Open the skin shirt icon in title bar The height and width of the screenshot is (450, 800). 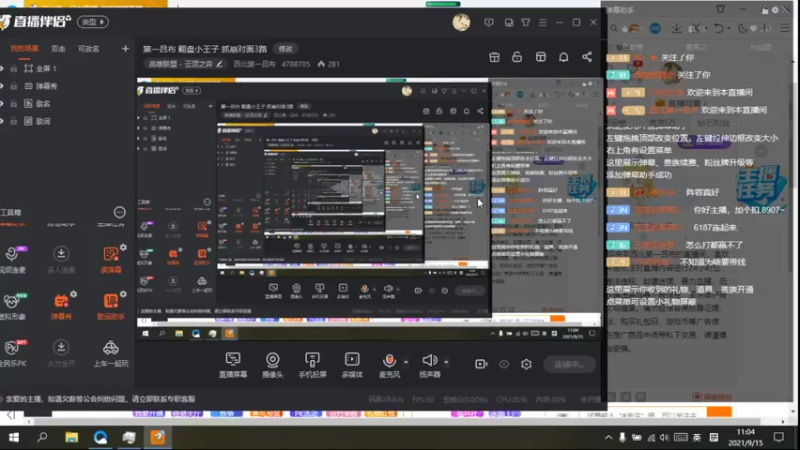click(x=526, y=22)
